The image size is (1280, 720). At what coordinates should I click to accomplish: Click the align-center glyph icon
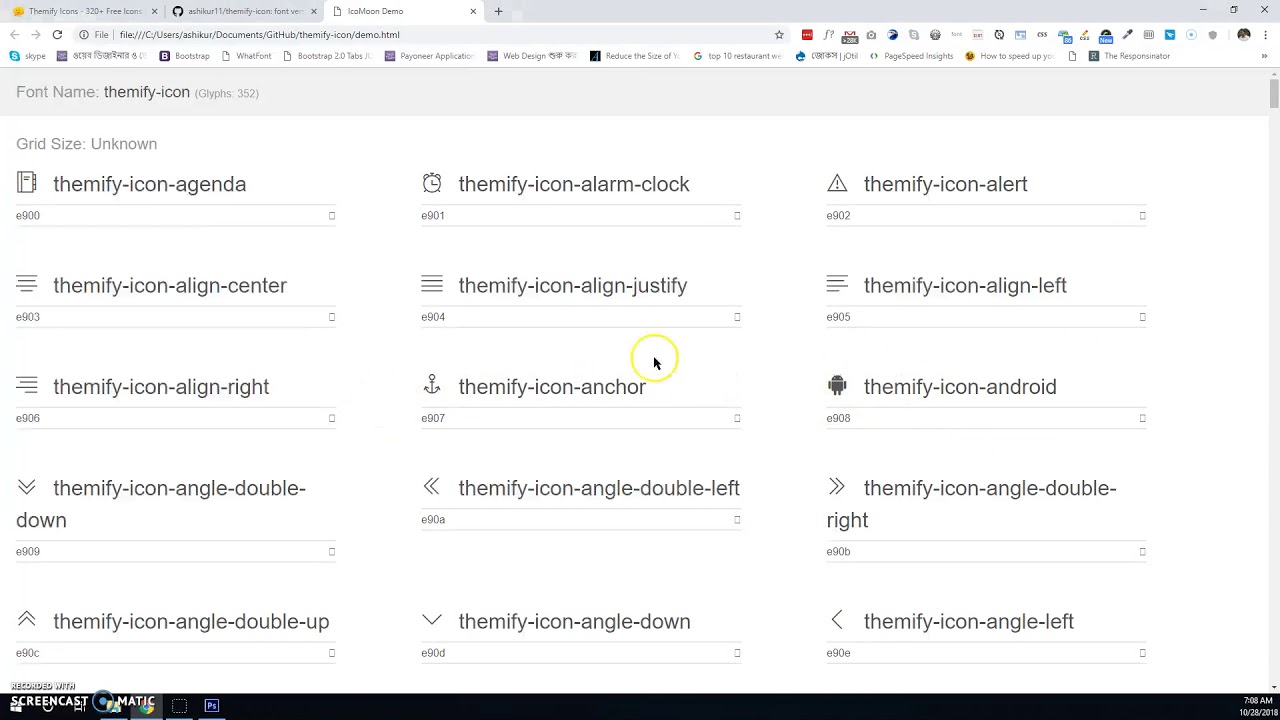point(27,284)
